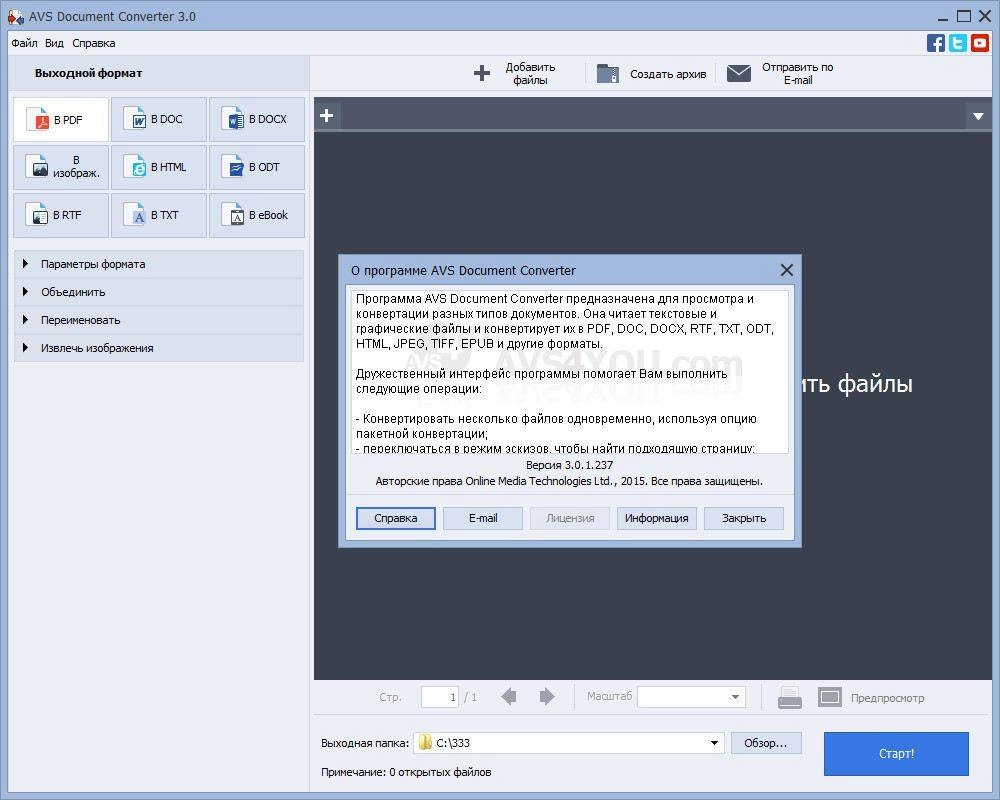The width and height of the screenshot is (1000, 800).
Task: Choose the To ODT output format
Action: [257, 167]
